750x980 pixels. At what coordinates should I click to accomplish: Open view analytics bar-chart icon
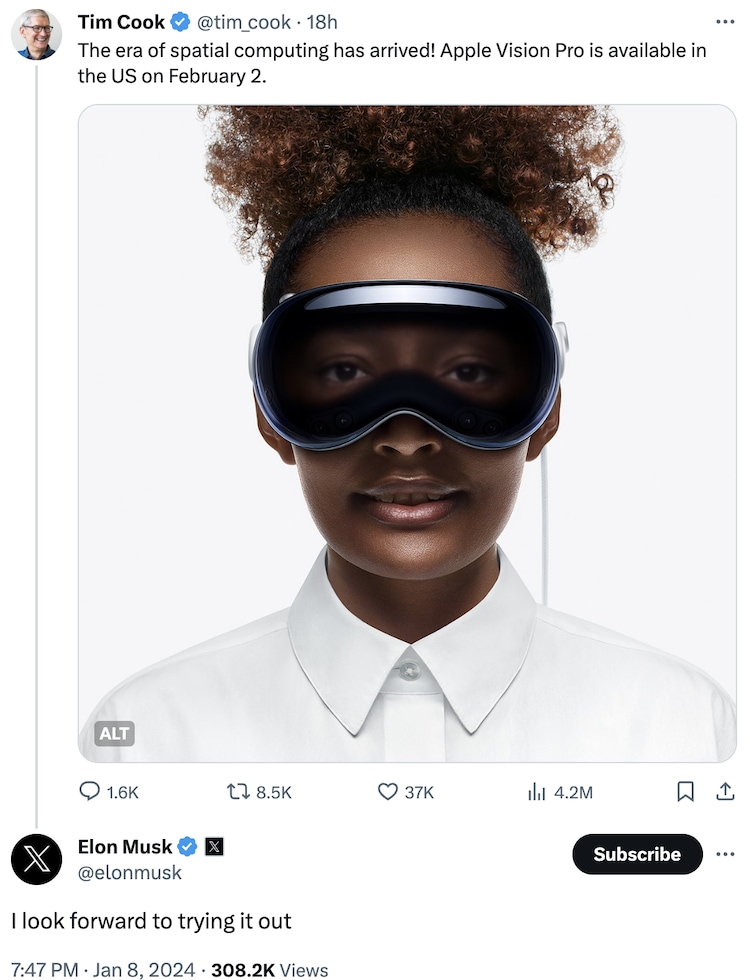pos(536,791)
